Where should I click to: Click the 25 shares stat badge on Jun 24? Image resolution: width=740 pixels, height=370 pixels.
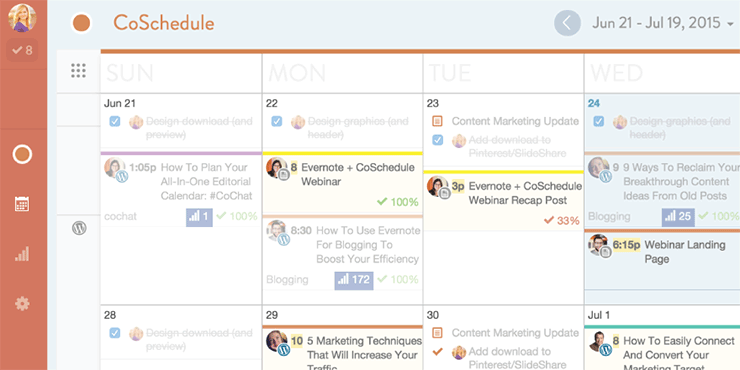click(x=678, y=217)
